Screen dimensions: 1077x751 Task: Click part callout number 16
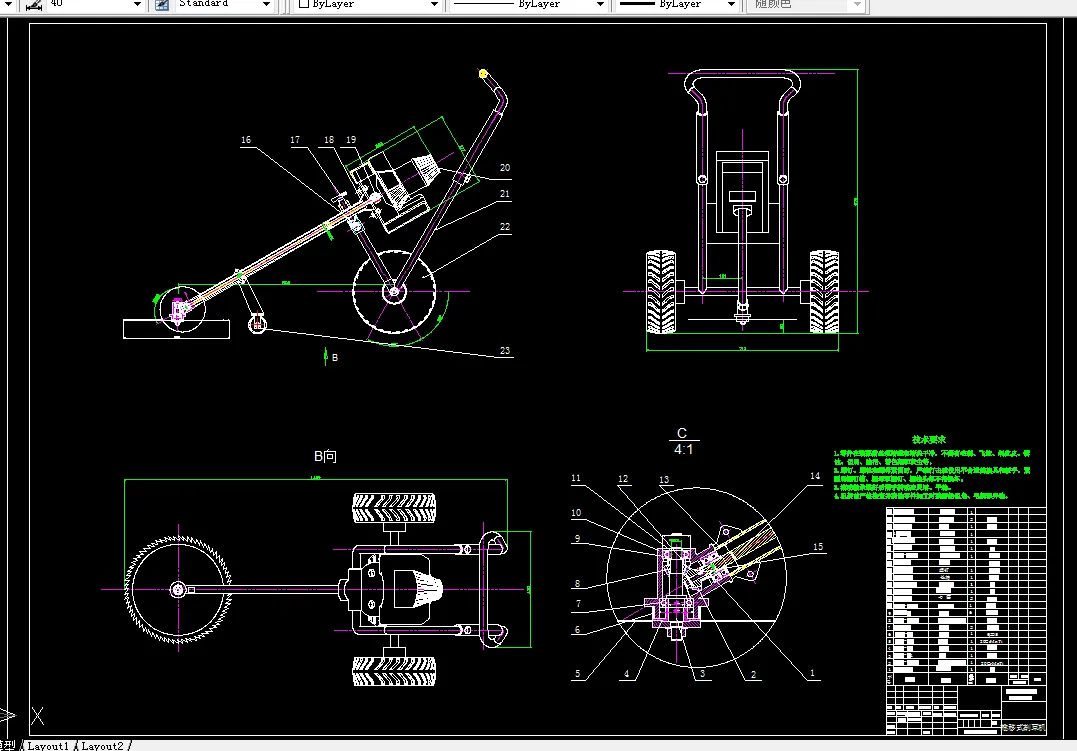tap(246, 139)
